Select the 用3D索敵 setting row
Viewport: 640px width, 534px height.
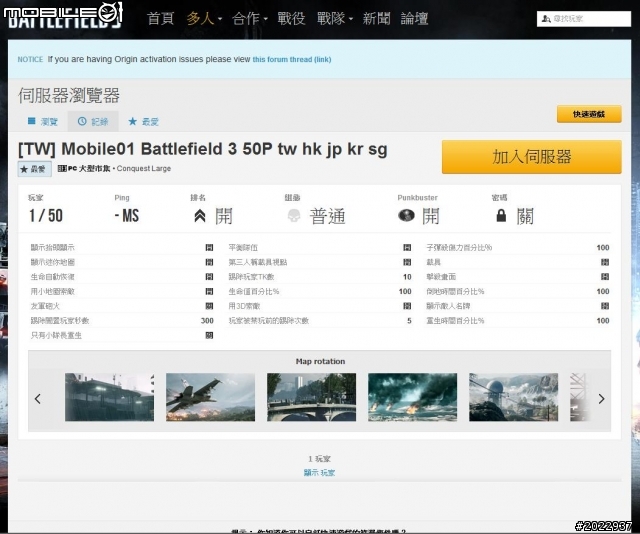click(320, 306)
